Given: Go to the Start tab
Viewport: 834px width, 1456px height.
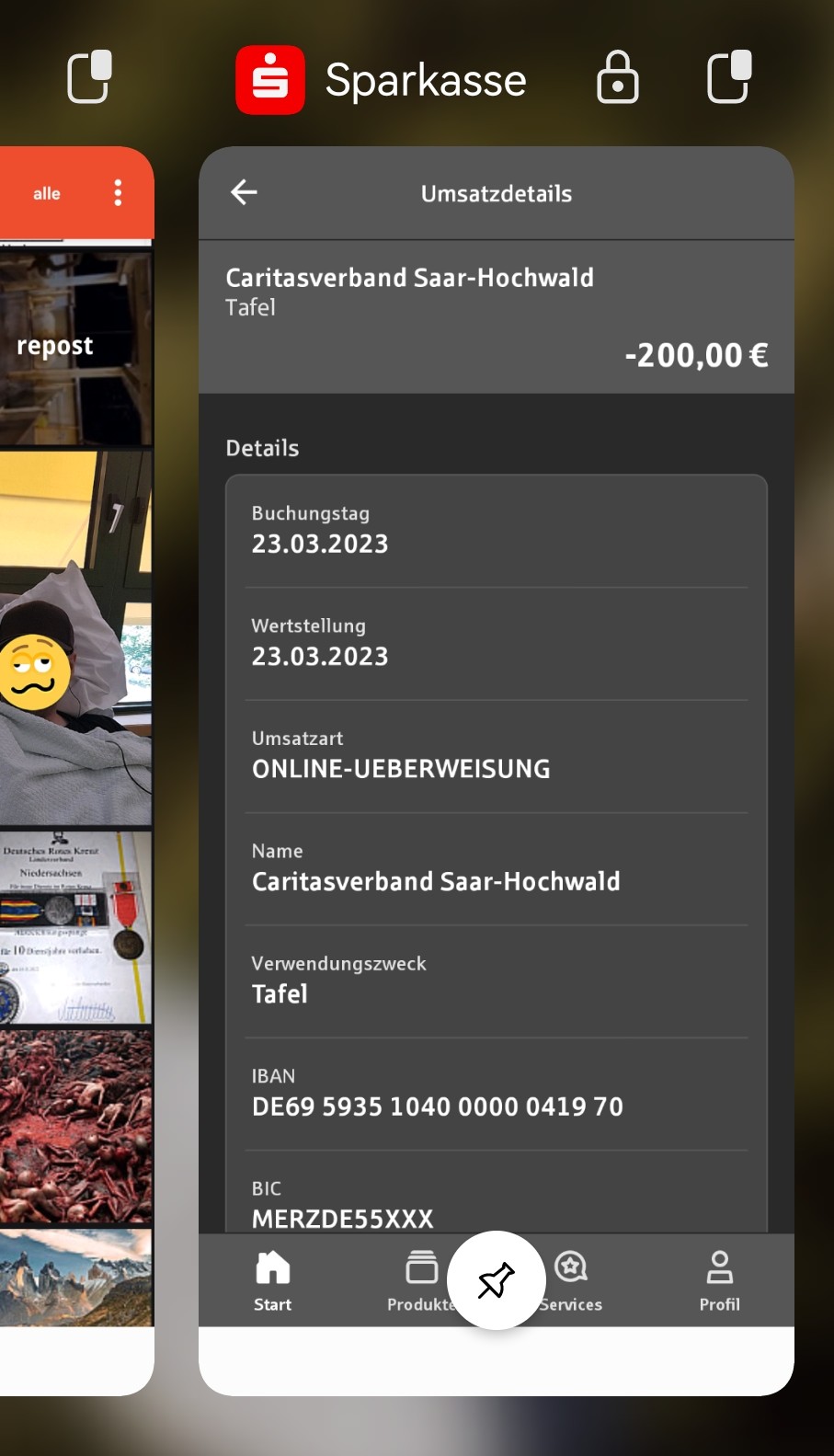Looking at the screenshot, I should pos(273,1281).
